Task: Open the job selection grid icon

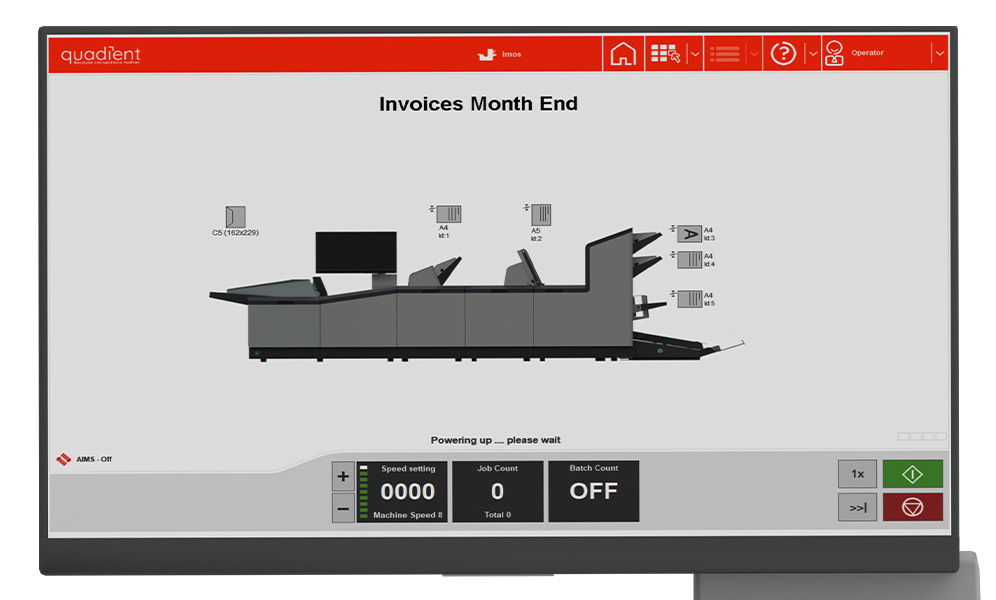Action: pyautogui.click(x=665, y=54)
